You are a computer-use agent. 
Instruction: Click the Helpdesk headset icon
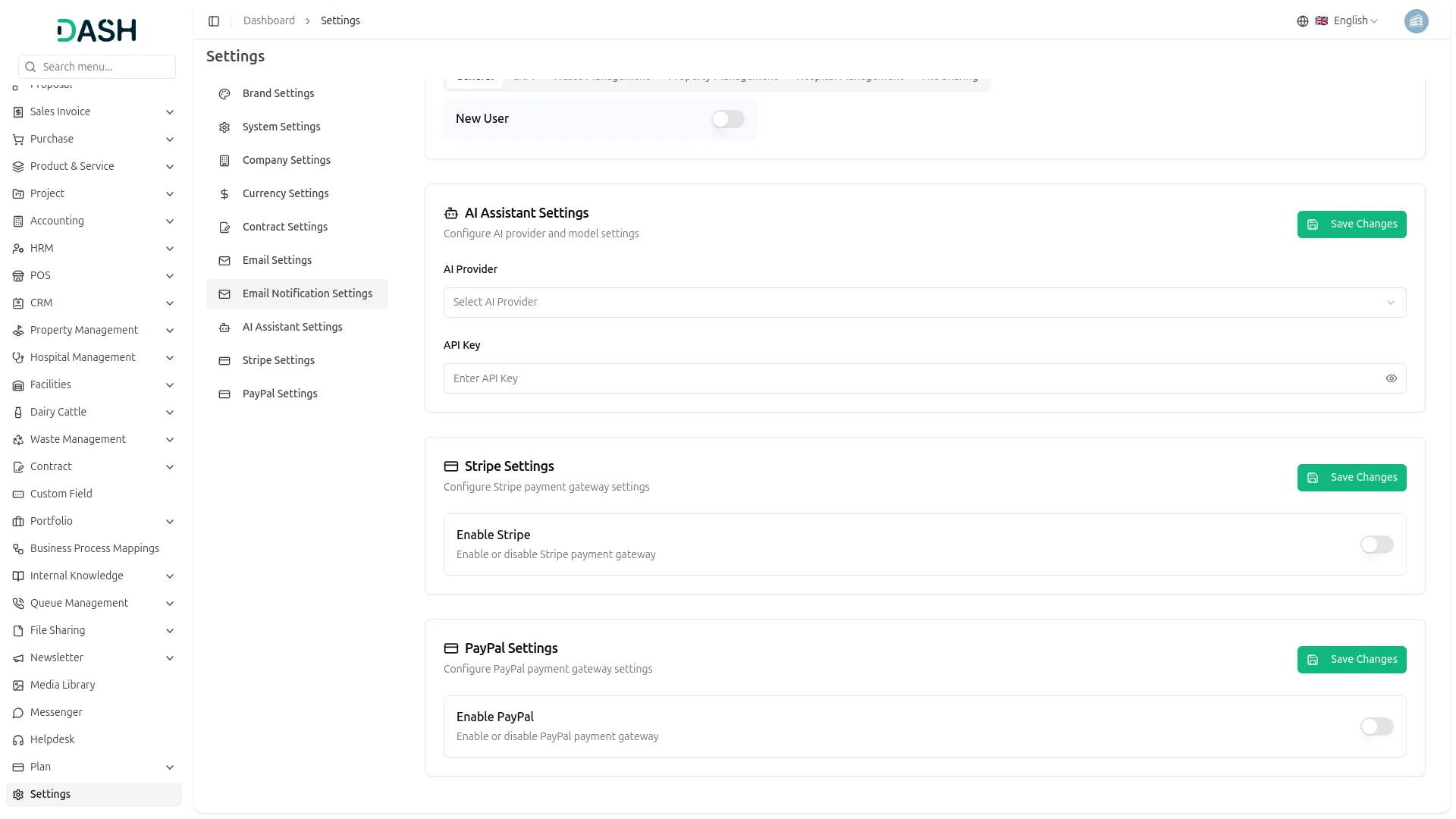click(x=17, y=739)
